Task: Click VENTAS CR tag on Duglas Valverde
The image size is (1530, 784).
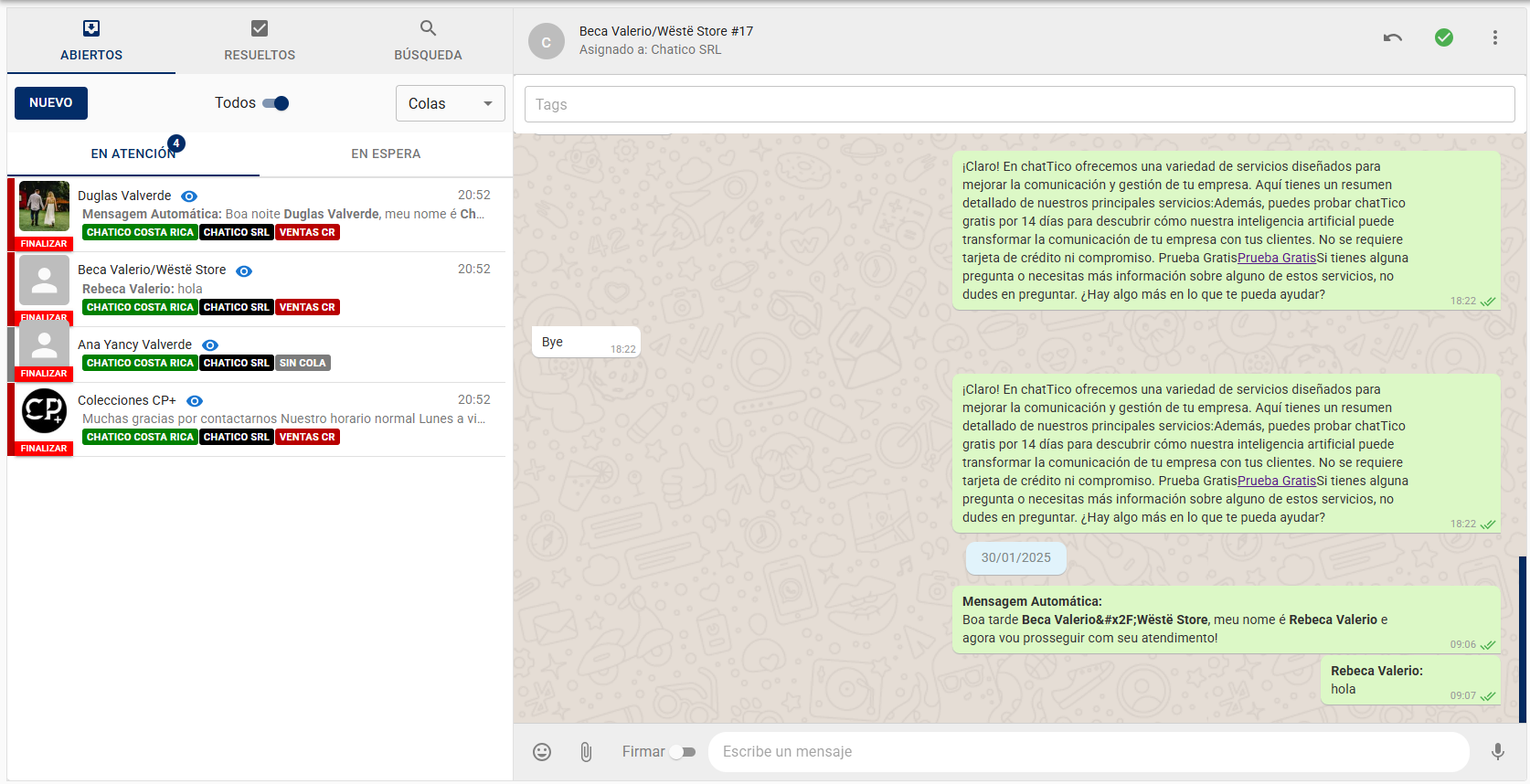Action: (x=307, y=232)
